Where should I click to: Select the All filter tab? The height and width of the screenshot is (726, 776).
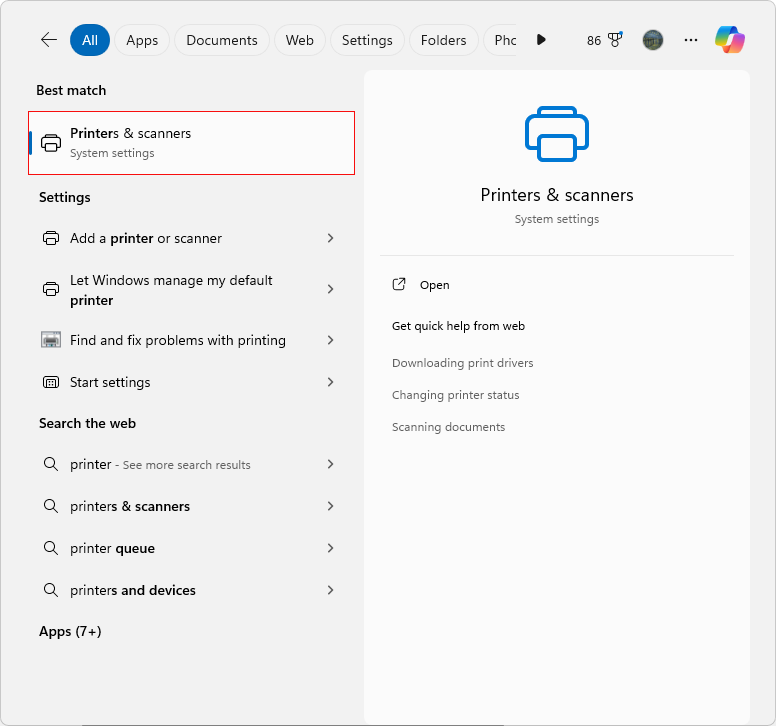(90, 40)
